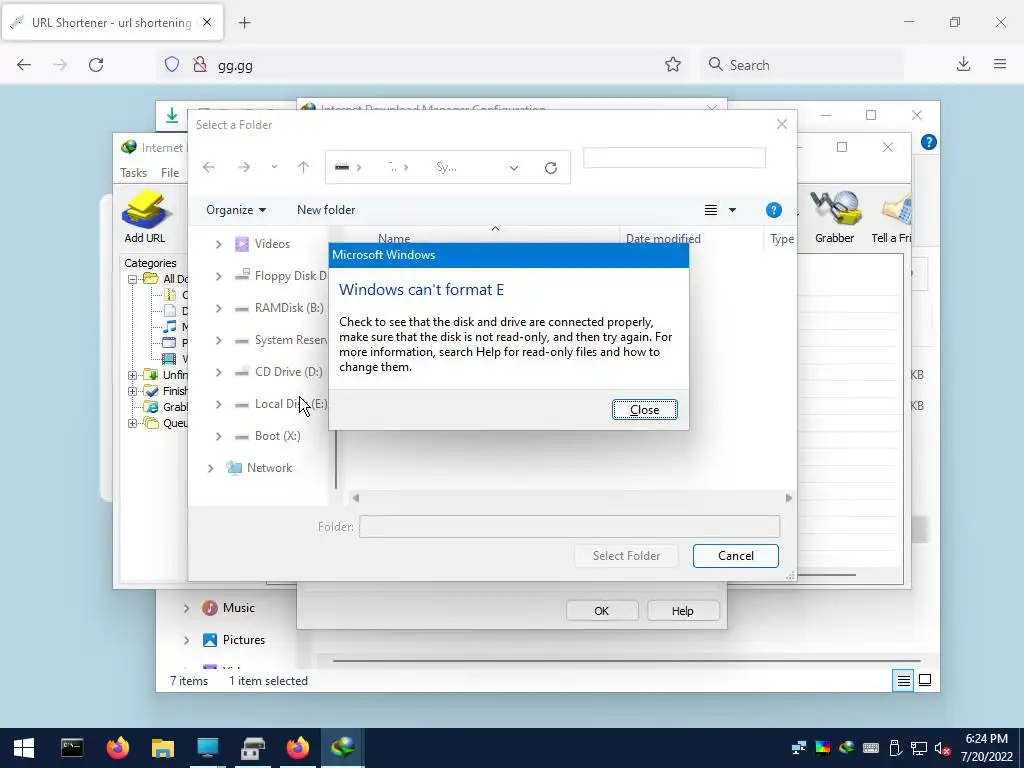The image size is (1024, 768).
Task: Cancel the Select a Folder dialog
Action: [x=735, y=556]
